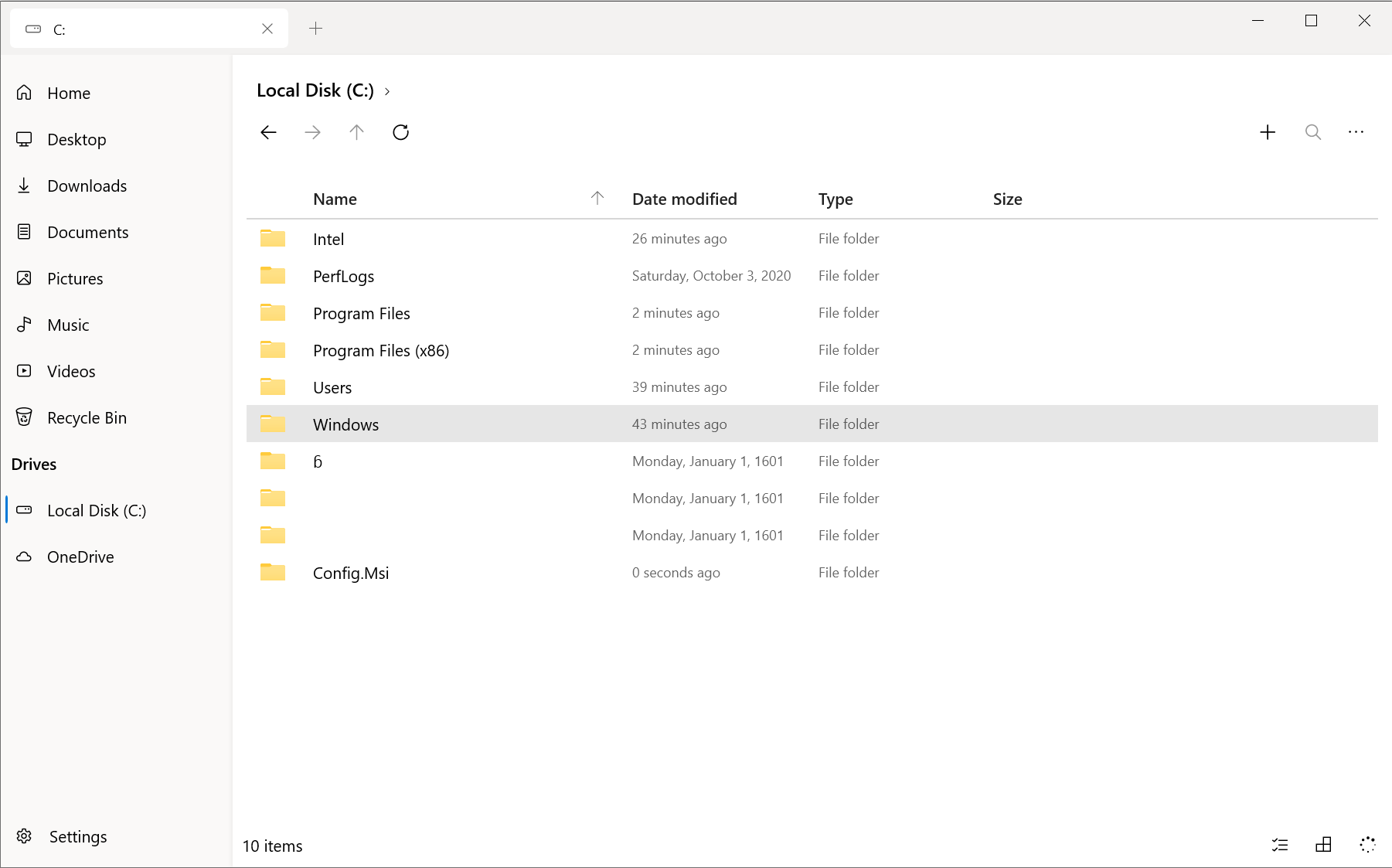
Task: Toggle the sort direction arrow in Name column
Action: click(x=597, y=199)
